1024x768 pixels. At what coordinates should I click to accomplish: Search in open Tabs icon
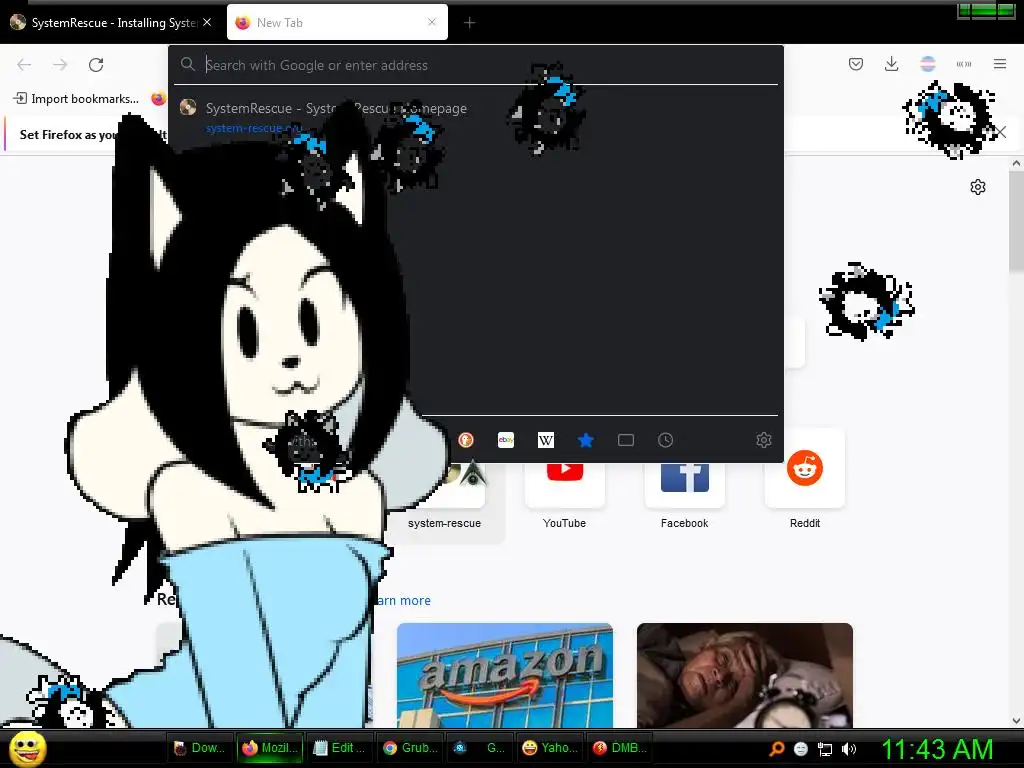point(626,440)
